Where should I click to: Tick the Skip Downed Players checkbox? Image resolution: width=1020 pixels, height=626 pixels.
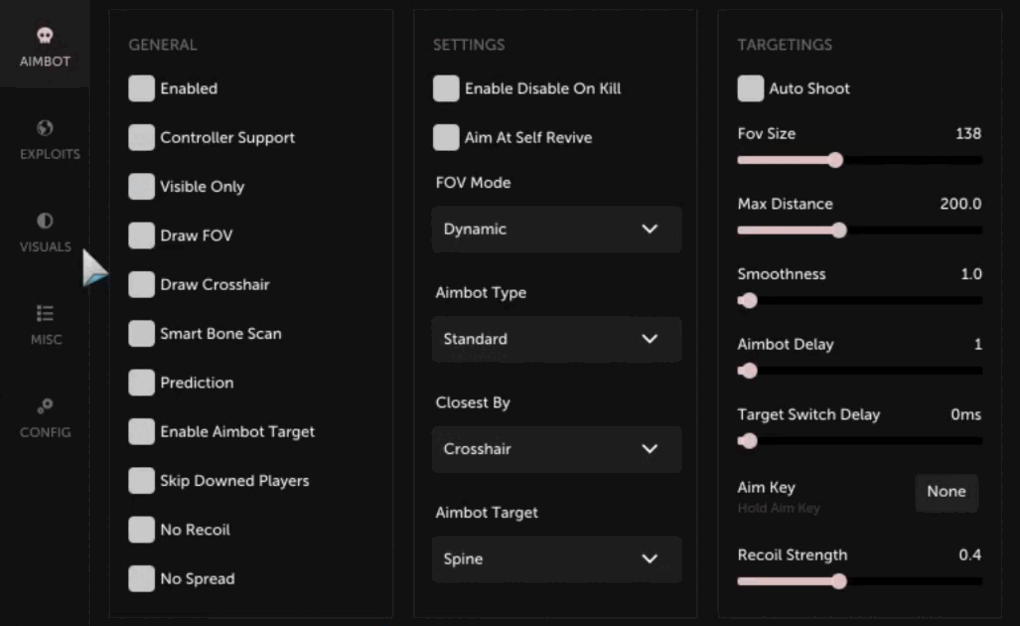pos(141,481)
